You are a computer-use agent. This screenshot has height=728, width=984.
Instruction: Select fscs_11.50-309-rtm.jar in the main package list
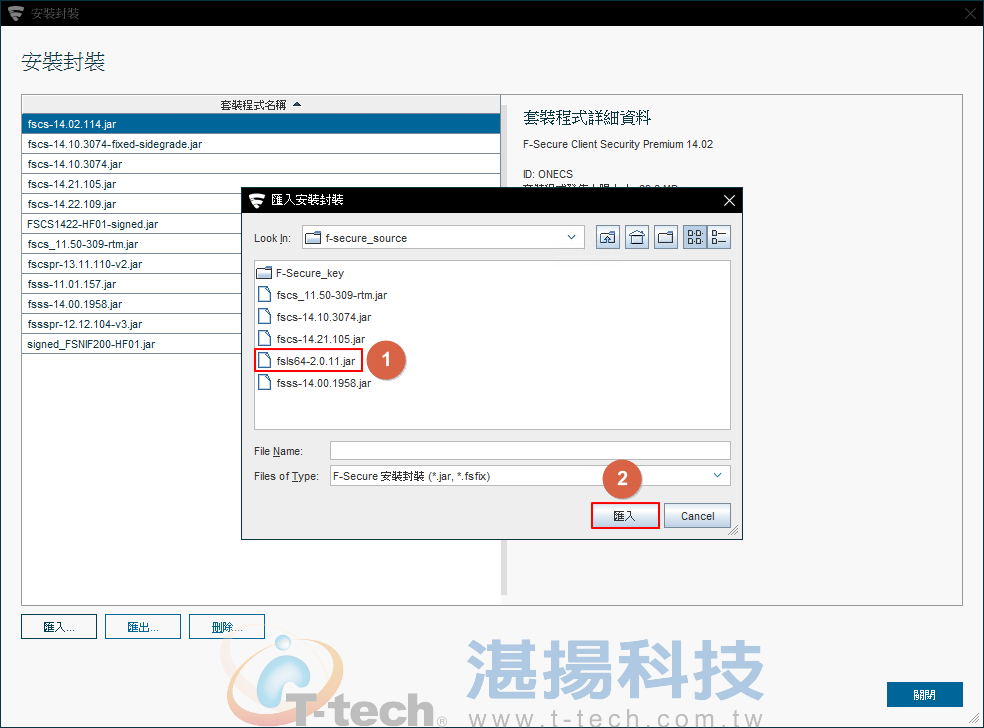pyautogui.click(x=132, y=244)
